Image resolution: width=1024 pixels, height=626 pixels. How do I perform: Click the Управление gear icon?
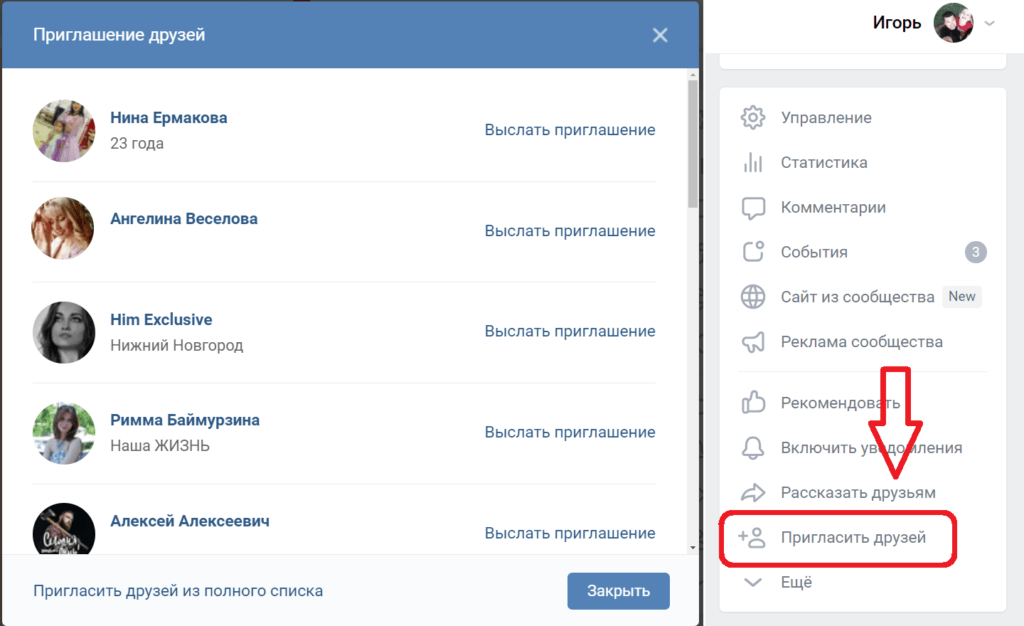point(752,117)
